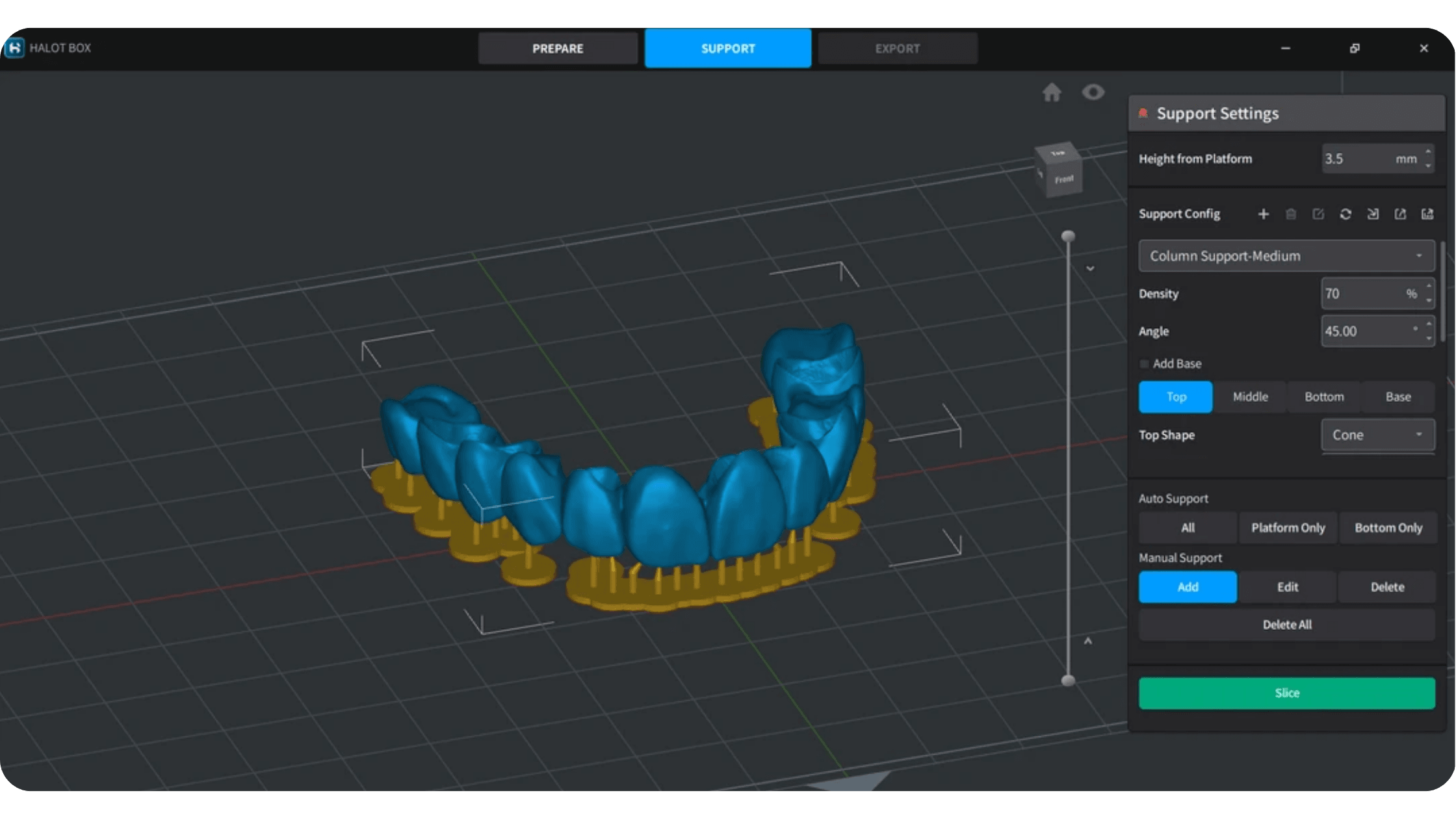Activate manual support Add mode
Image resolution: width=1456 pixels, height=819 pixels.
tap(1188, 587)
